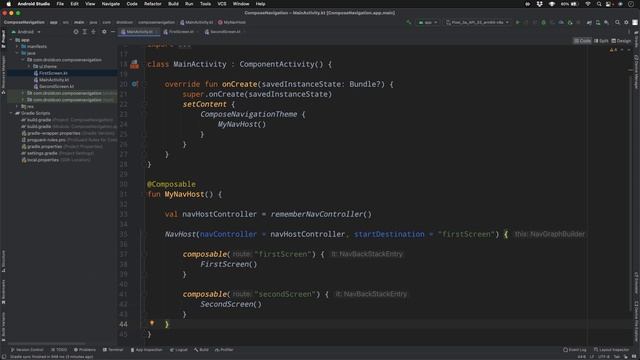
Task: Open project panel options gear
Action: coord(104,31)
